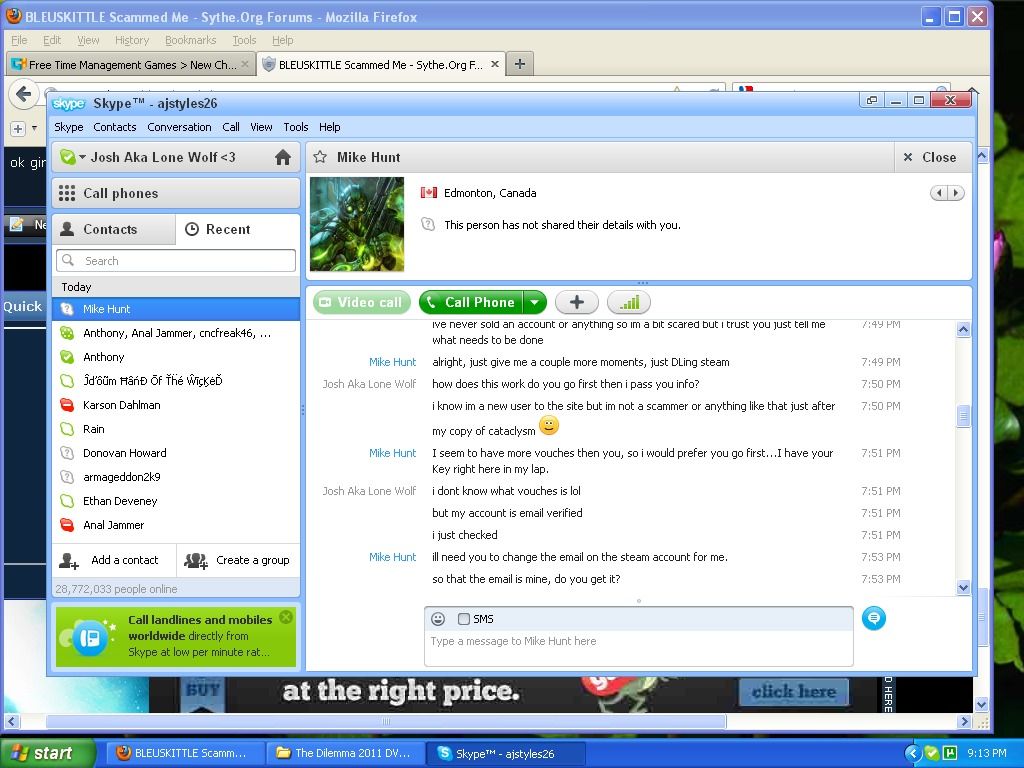Screen dimensions: 1024x768
Task: Click the Firefox horizontal scrollbar
Action: point(385,722)
